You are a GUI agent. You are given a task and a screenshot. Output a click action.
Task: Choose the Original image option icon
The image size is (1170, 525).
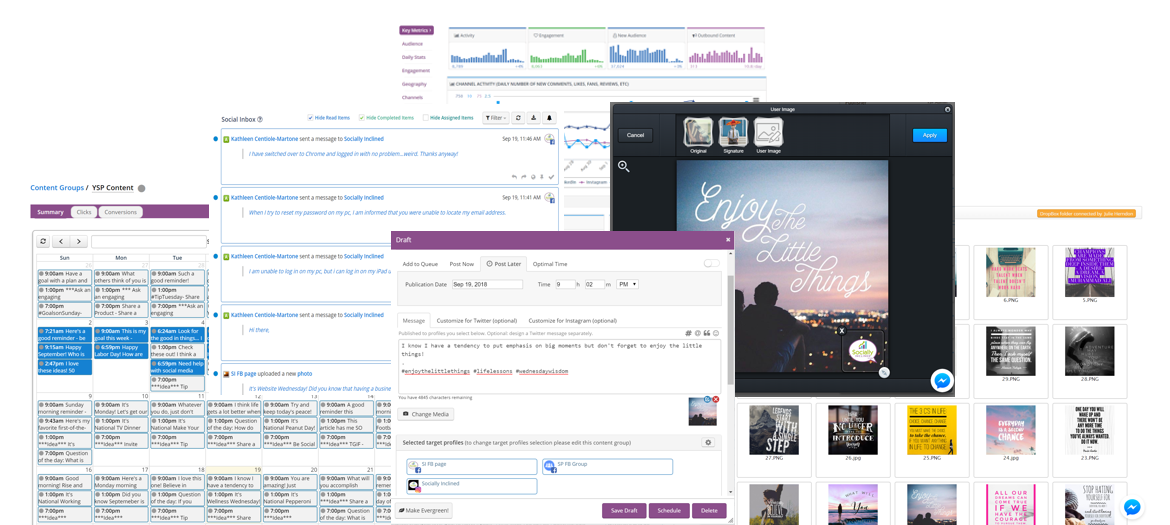point(698,132)
